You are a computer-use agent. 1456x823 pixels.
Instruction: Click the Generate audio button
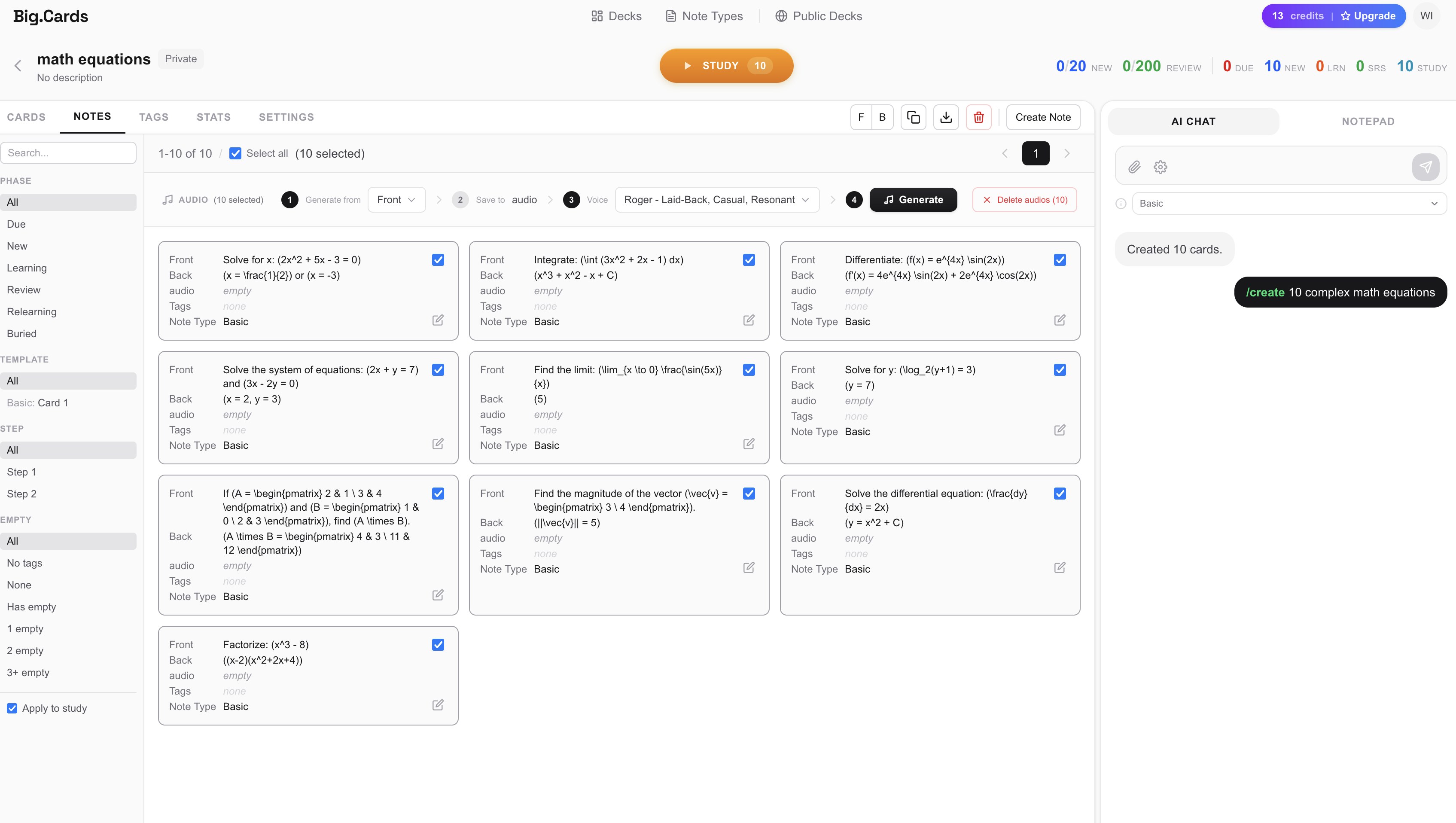(x=913, y=200)
